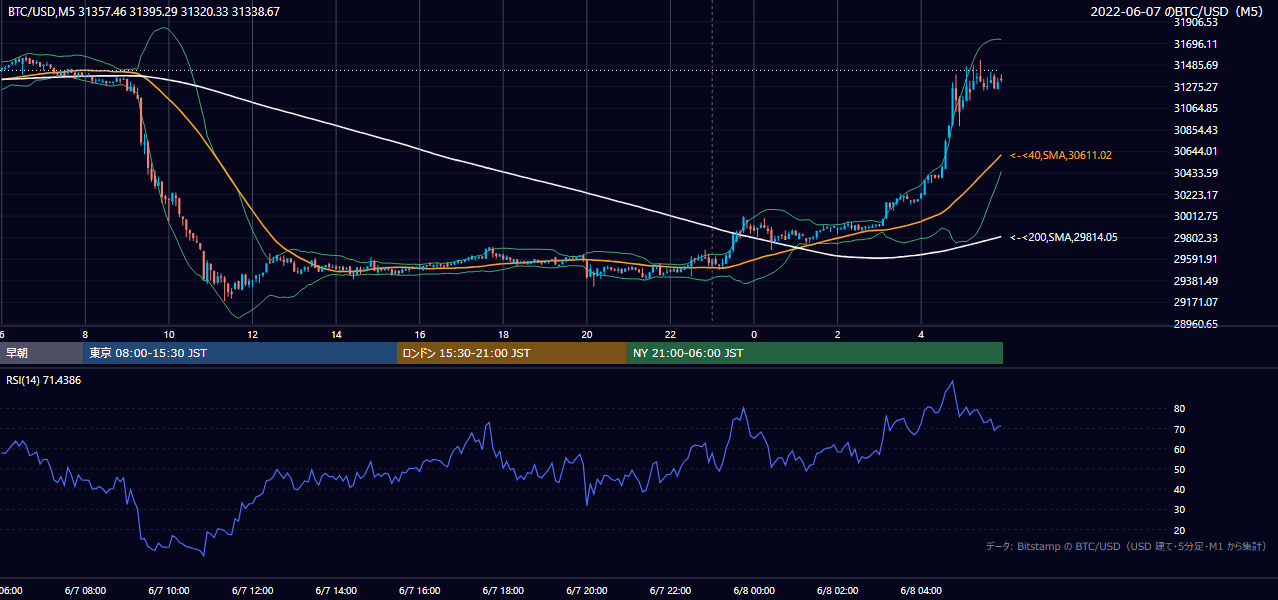Image resolution: width=1278 pixels, height=600 pixels.
Task: Click the 6/7 10:00 date label
Action: pos(169,590)
